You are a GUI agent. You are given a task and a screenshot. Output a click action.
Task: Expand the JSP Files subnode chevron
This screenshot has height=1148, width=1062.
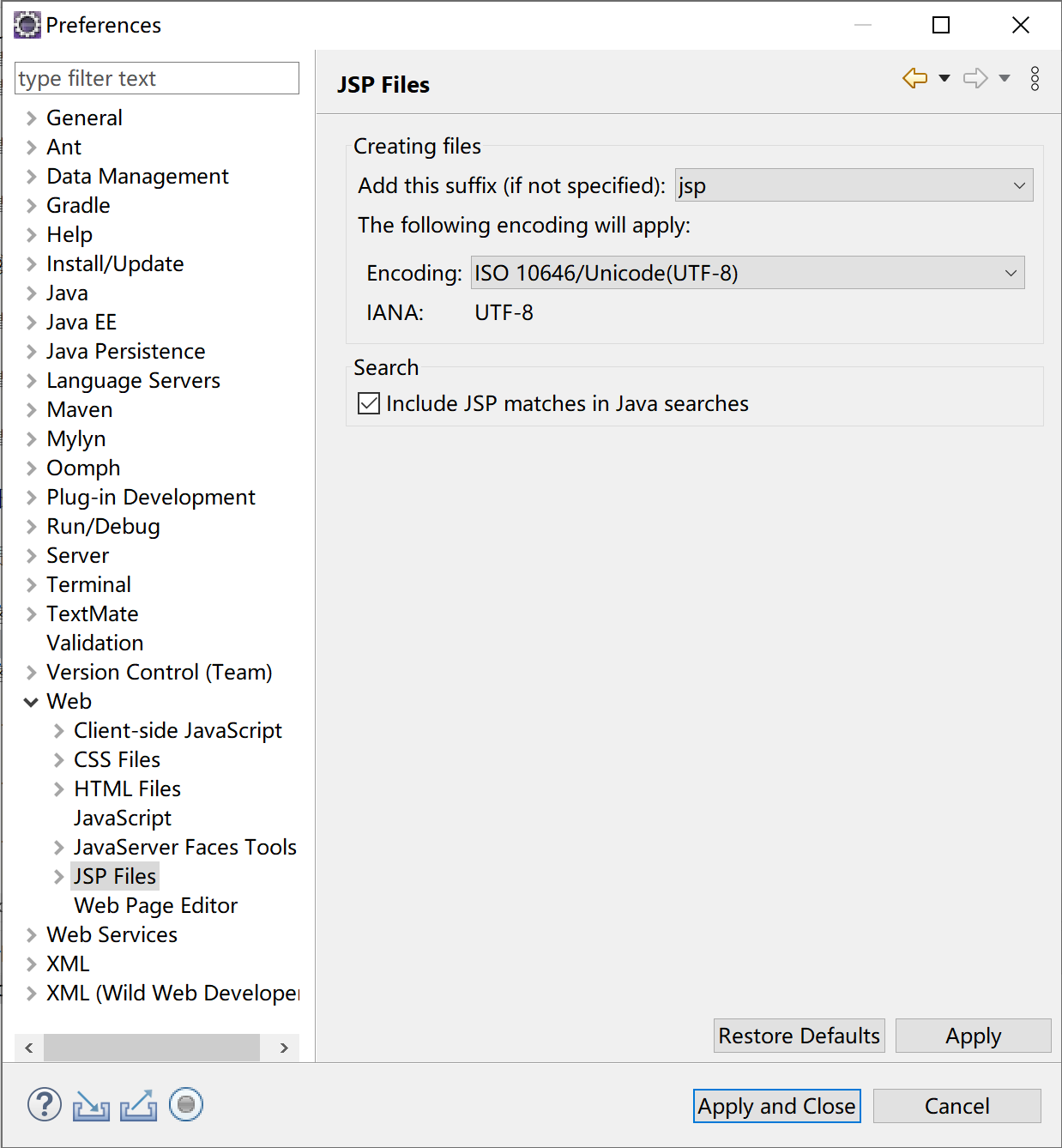point(59,876)
